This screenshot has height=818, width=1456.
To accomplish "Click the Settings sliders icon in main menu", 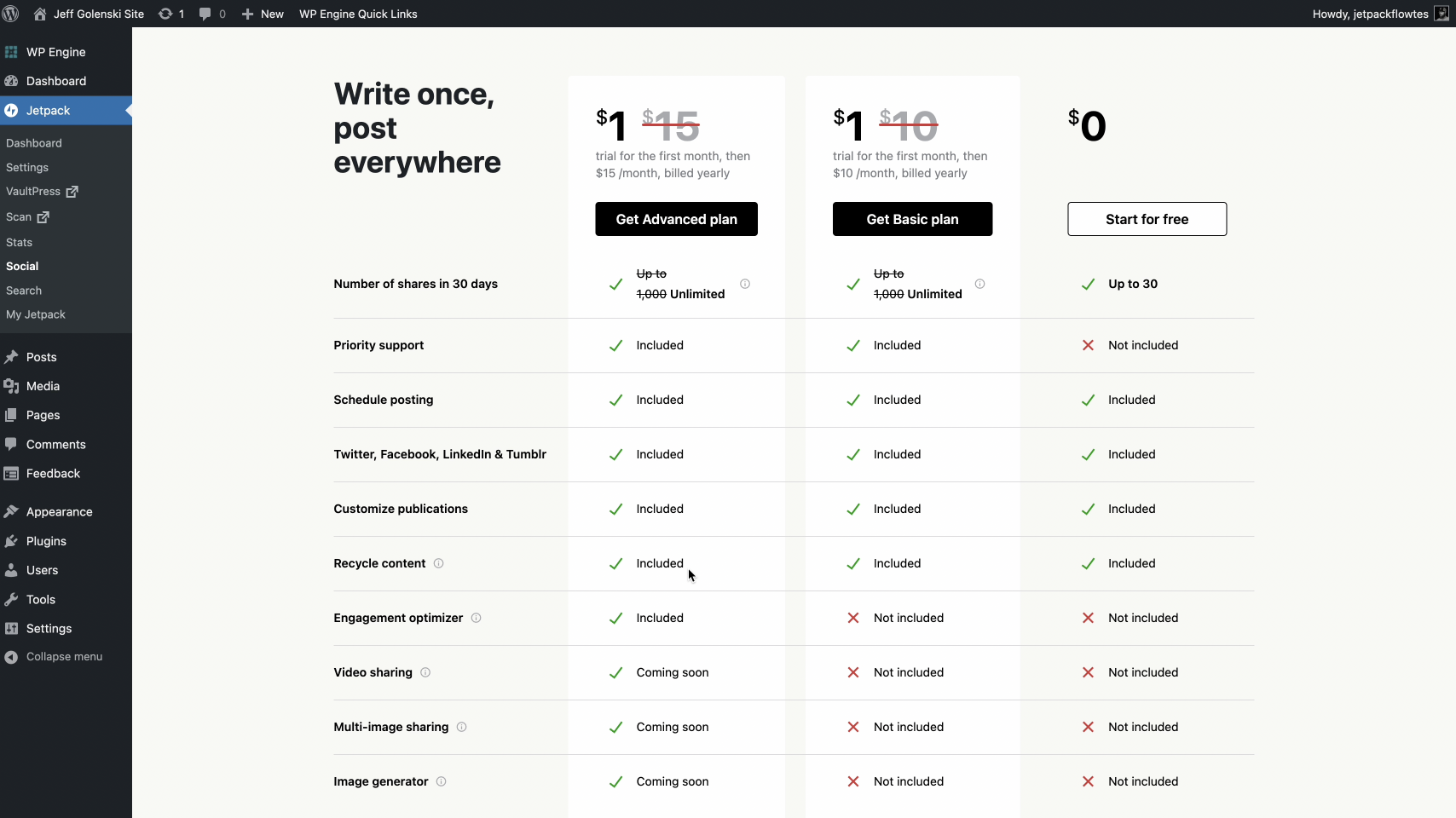I will (11, 629).
